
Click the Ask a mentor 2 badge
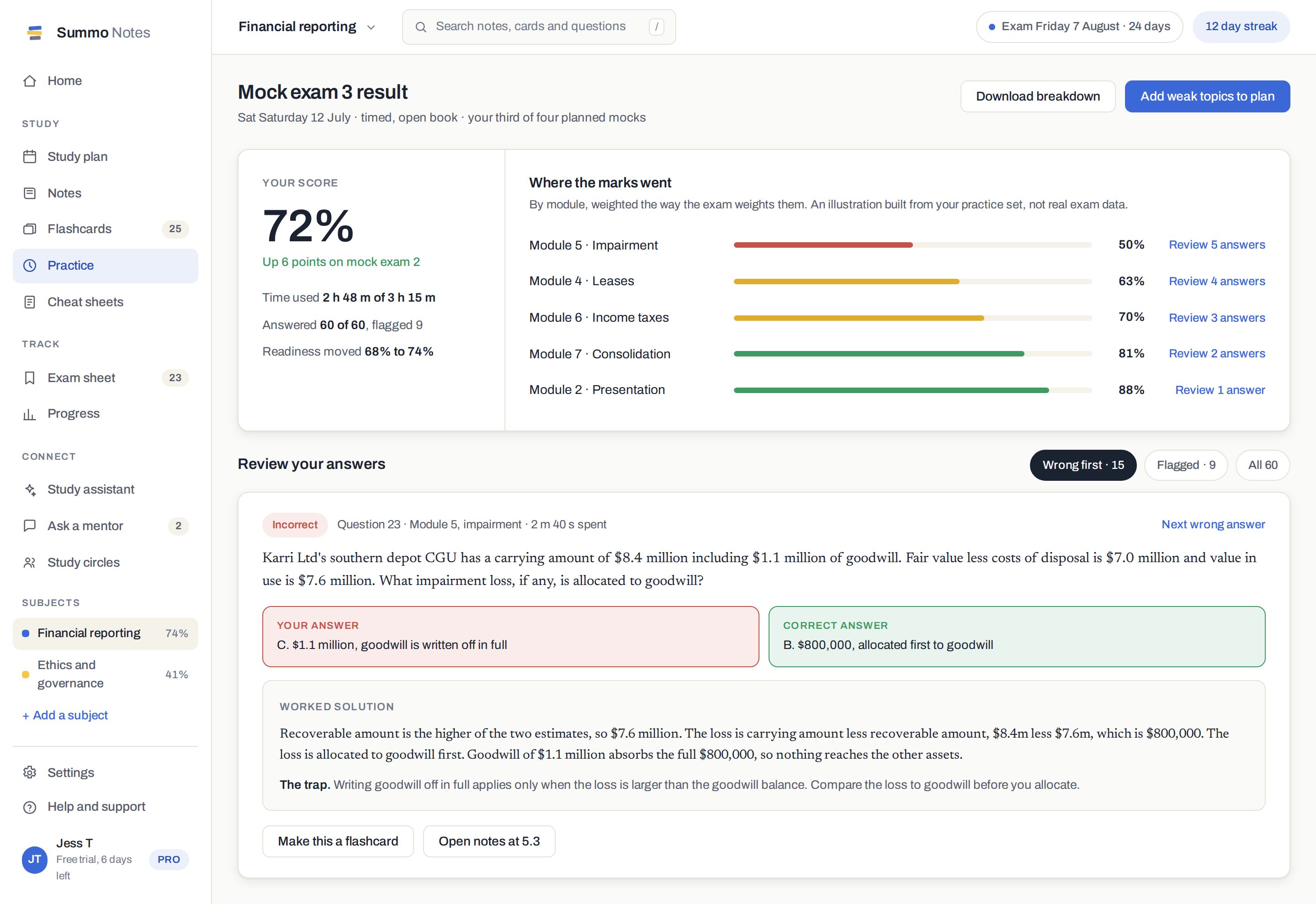178,526
